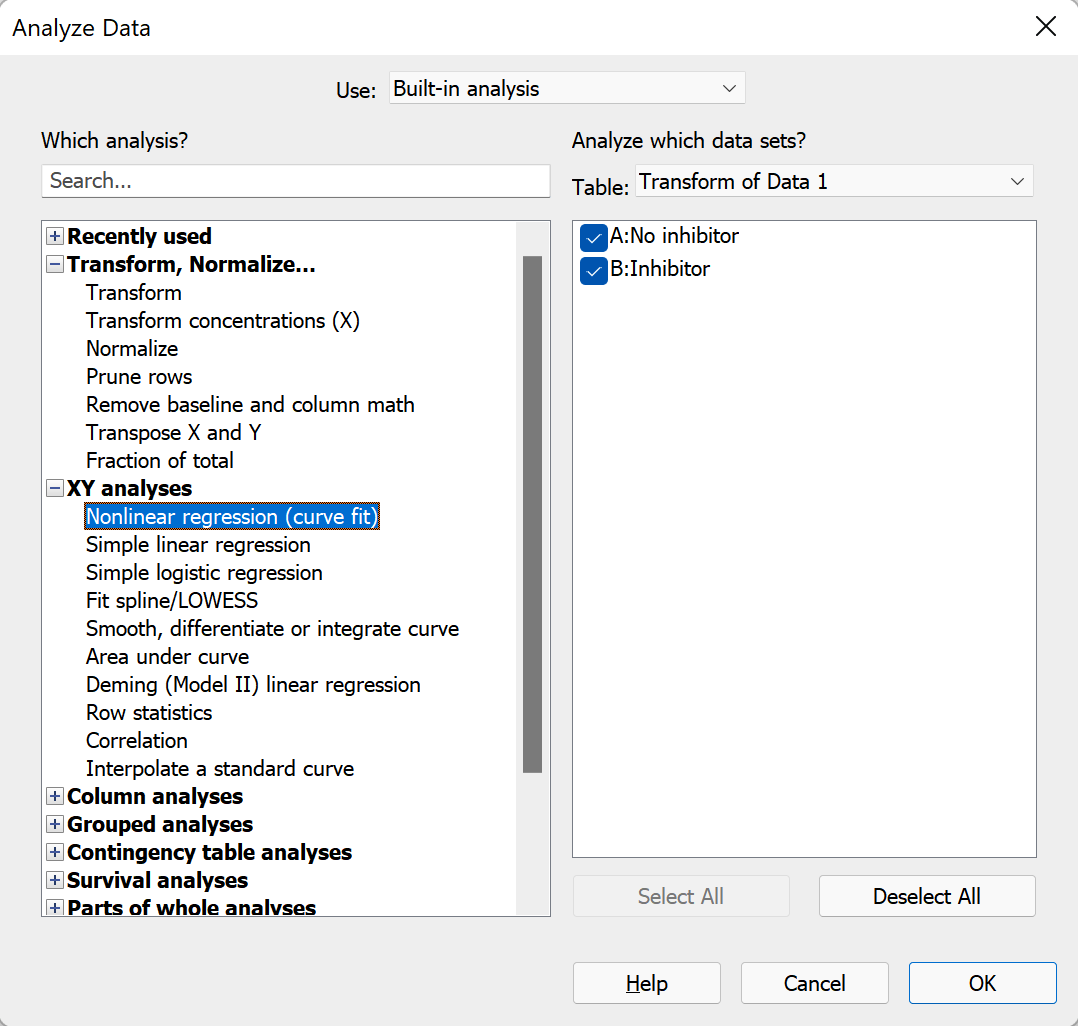
Task: Focus the analysis Search field
Action: [x=296, y=181]
